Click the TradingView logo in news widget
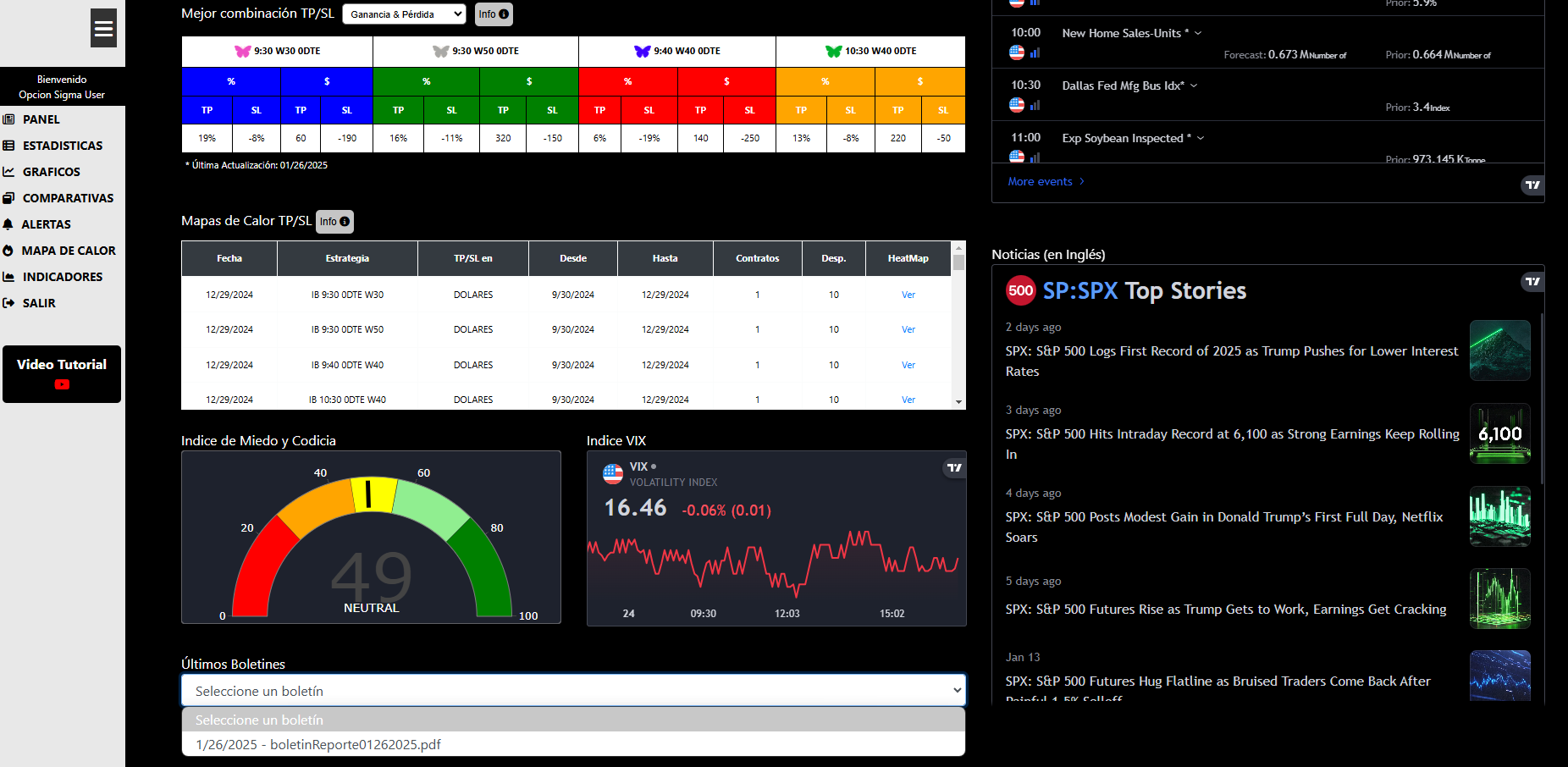 click(x=1532, y=282)
